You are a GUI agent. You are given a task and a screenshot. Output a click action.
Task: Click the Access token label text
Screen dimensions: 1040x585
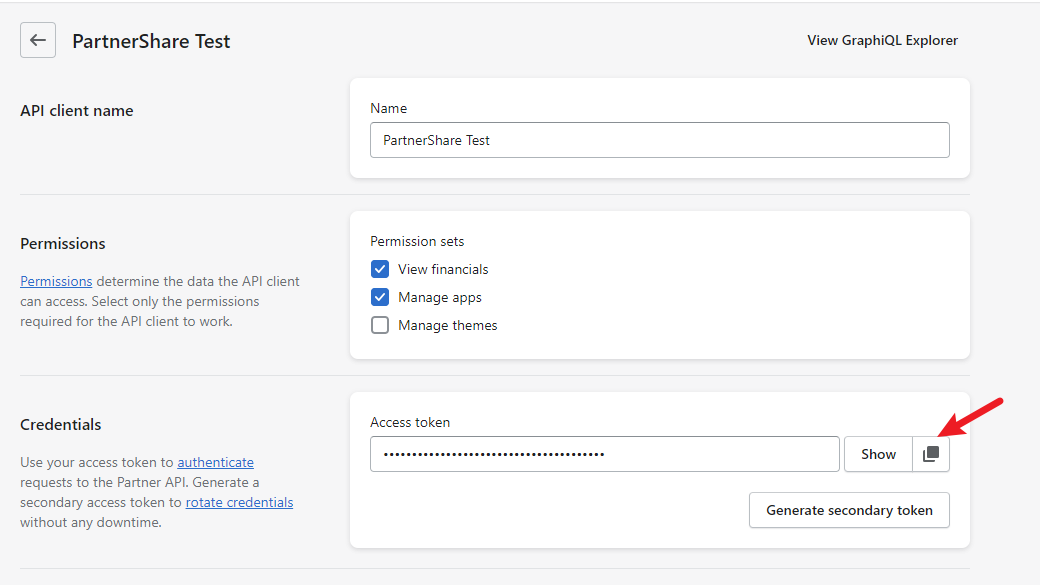pos(410,422)
